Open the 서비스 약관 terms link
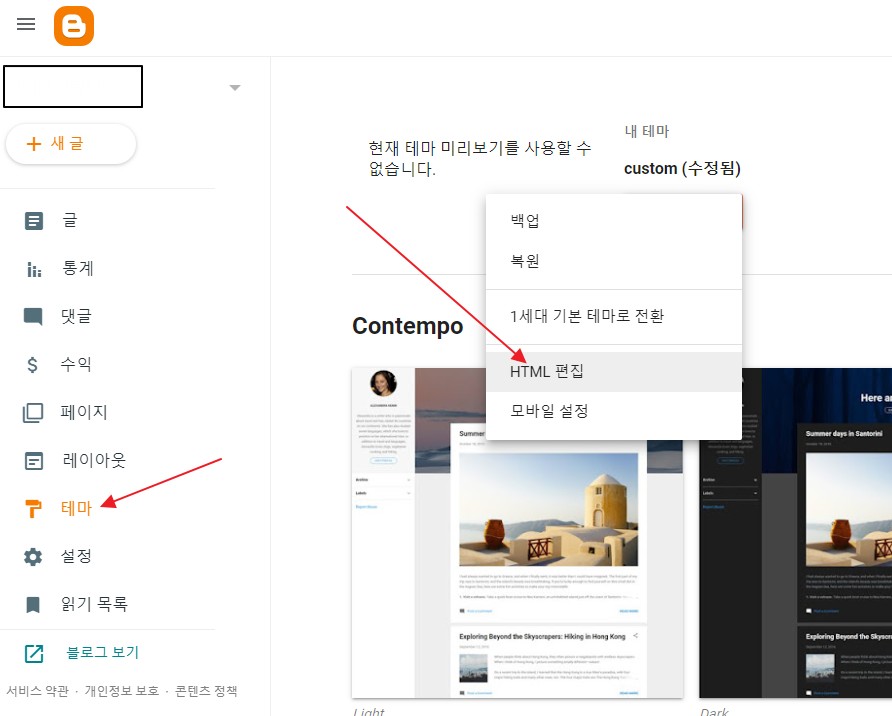The image size is (892, 716). 38,691
